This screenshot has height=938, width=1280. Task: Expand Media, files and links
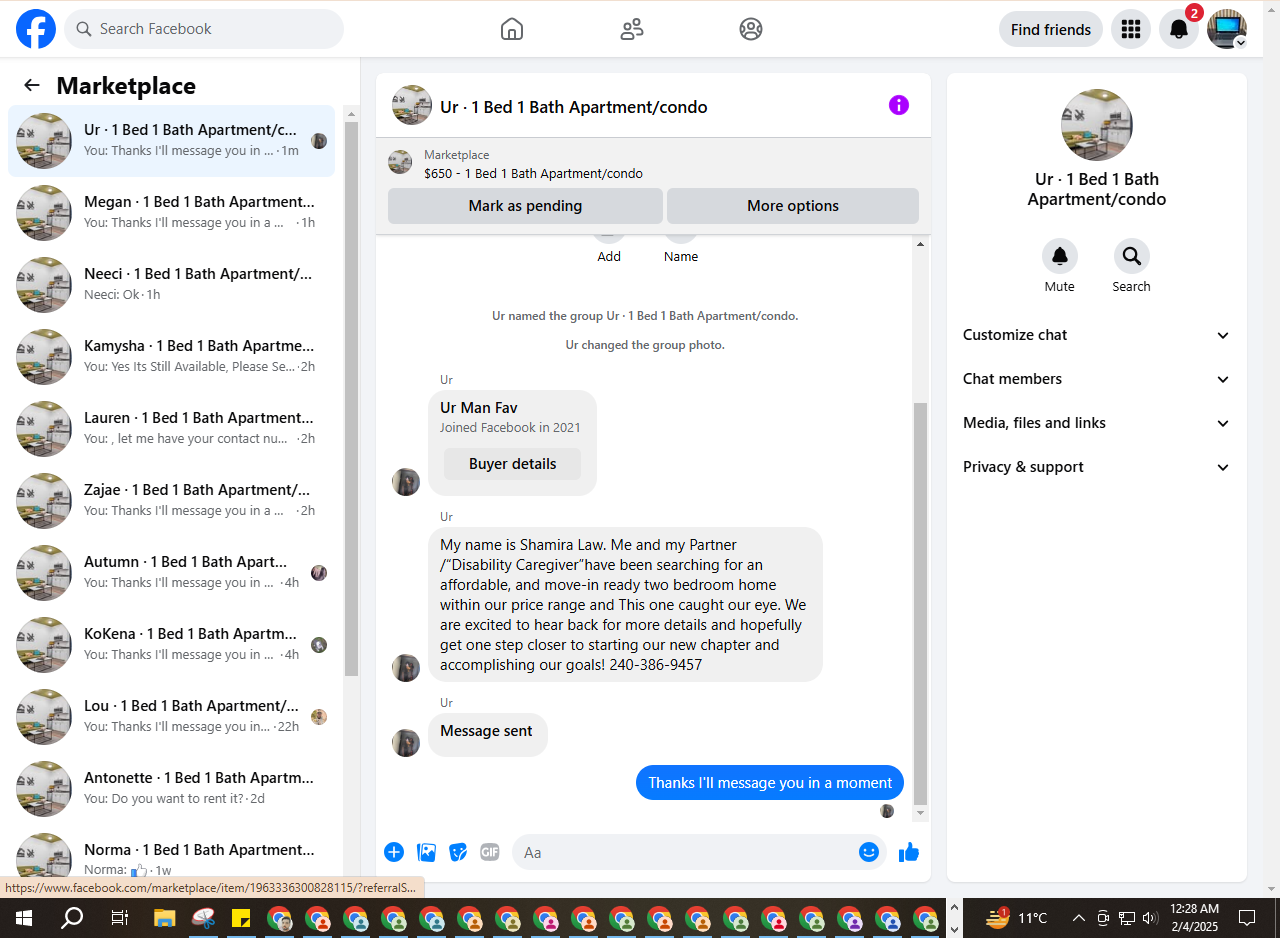pos(1097,423)
